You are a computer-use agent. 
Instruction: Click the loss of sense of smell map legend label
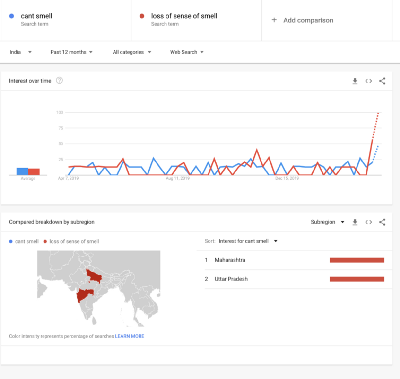(x=74, y=241)
